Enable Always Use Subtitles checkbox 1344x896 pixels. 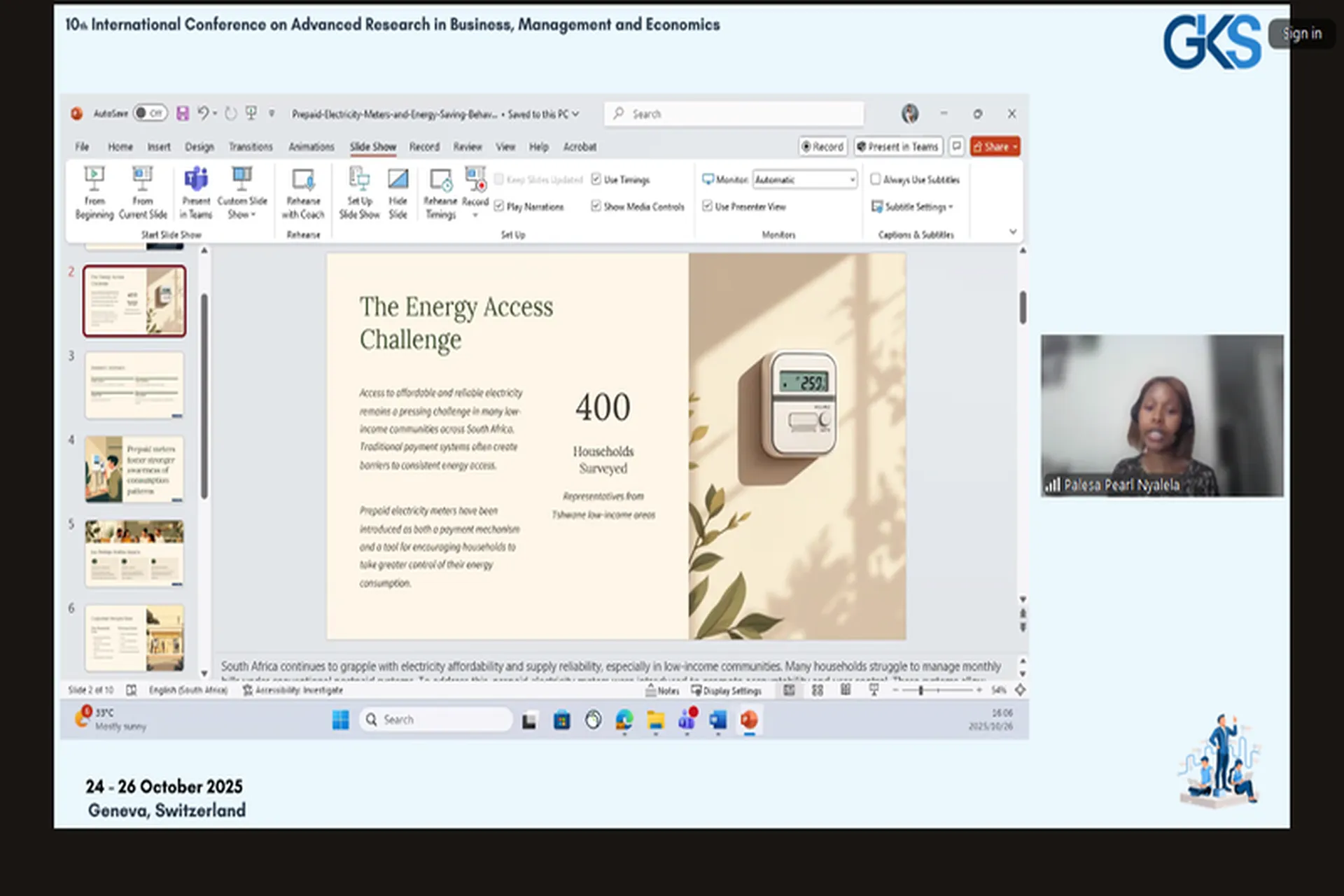[x=875, y=179]
